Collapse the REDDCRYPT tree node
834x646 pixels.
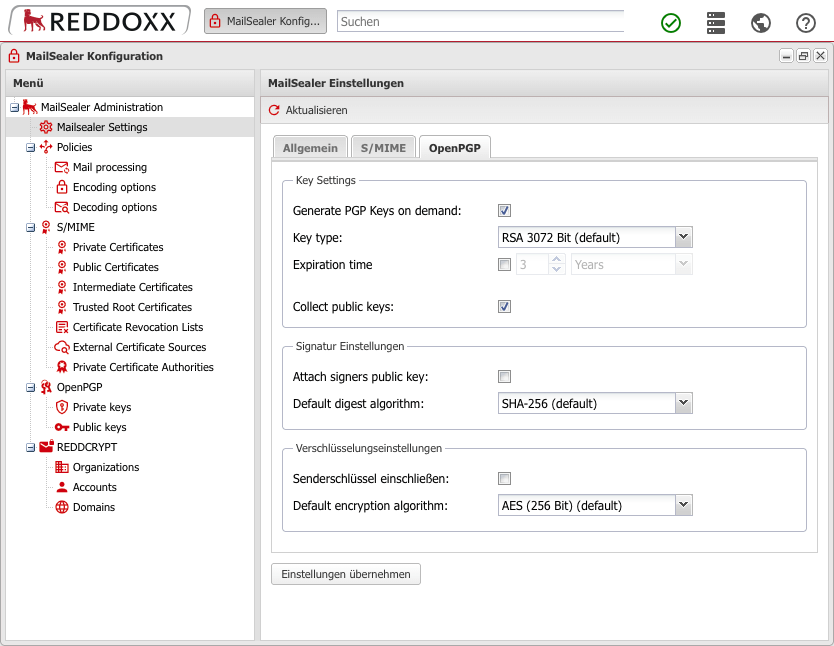[x=30, y=448]
